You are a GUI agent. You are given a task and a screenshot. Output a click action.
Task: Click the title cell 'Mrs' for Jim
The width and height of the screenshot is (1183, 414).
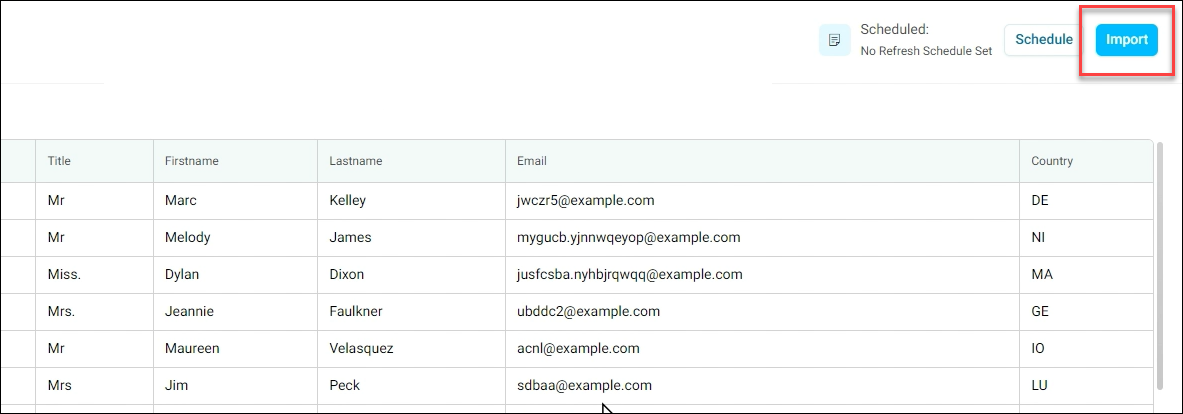tap(94, 385)
